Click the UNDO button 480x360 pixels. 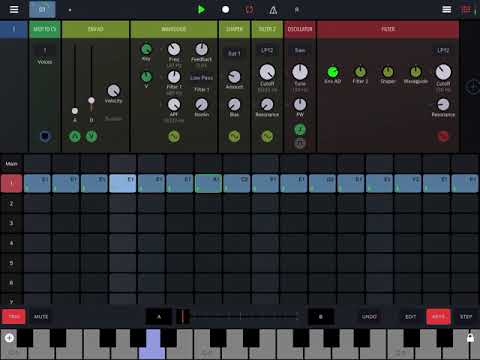pyautogui.click(x=369, y=317)
